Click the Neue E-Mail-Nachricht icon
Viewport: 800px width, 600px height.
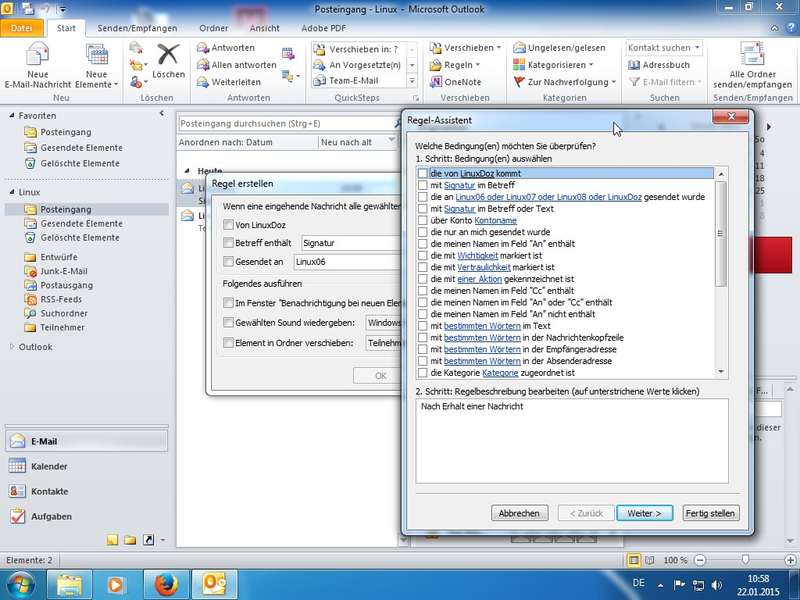click(x=37, y=55)
